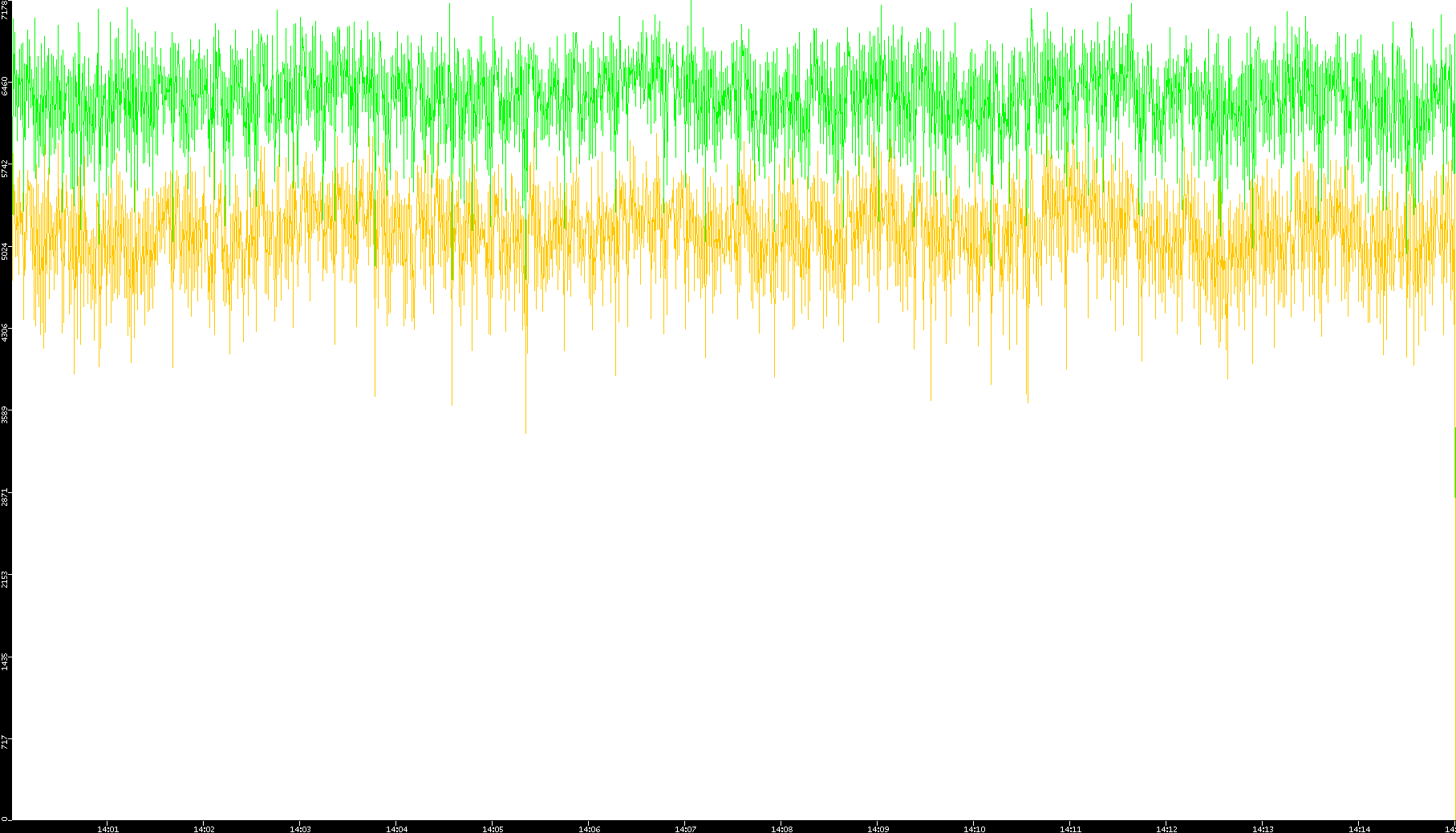Pick the 3589 y-axis label

[x=5, y=415]
